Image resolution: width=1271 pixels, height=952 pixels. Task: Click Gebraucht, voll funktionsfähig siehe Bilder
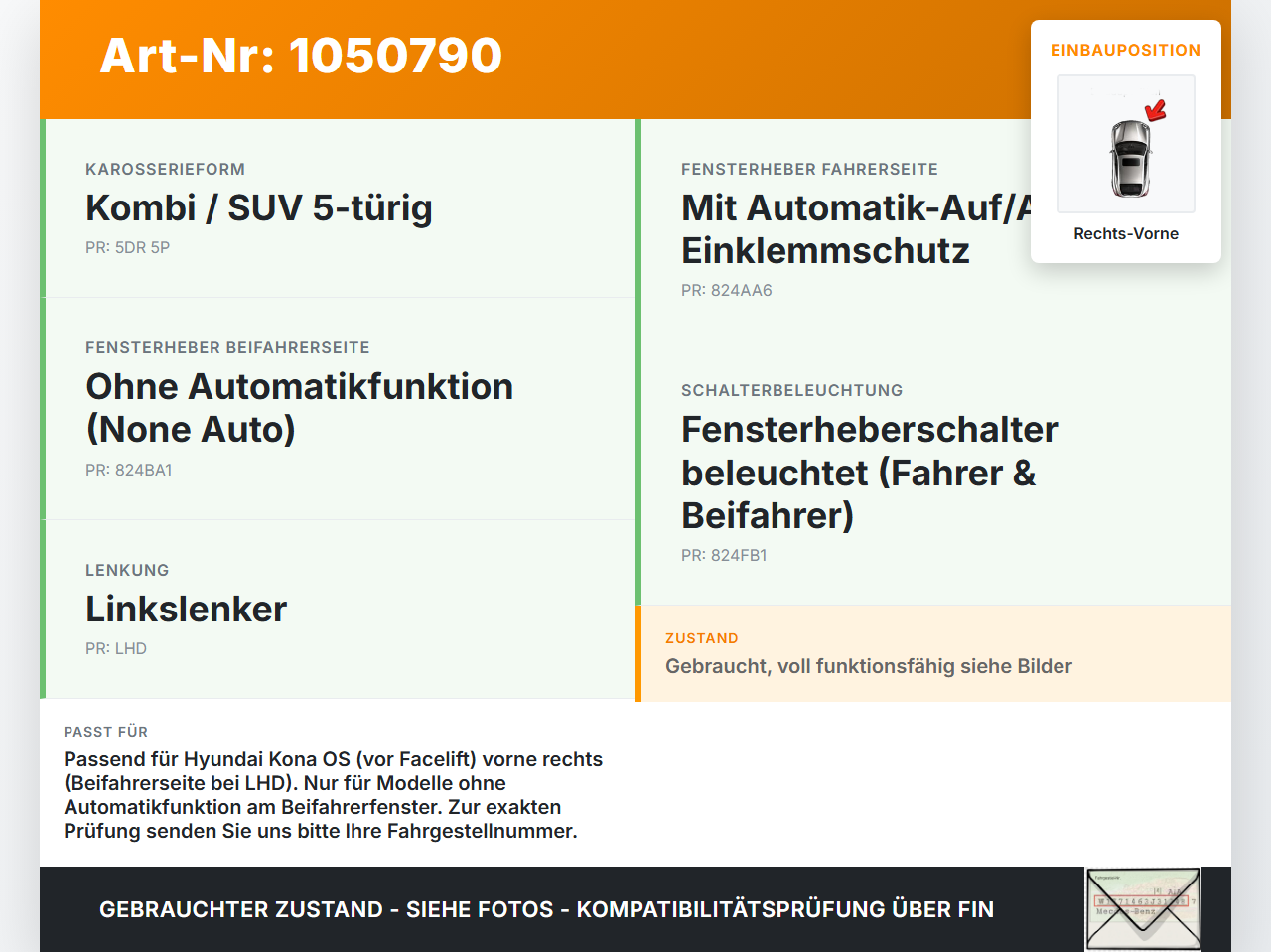coord(869,666)
